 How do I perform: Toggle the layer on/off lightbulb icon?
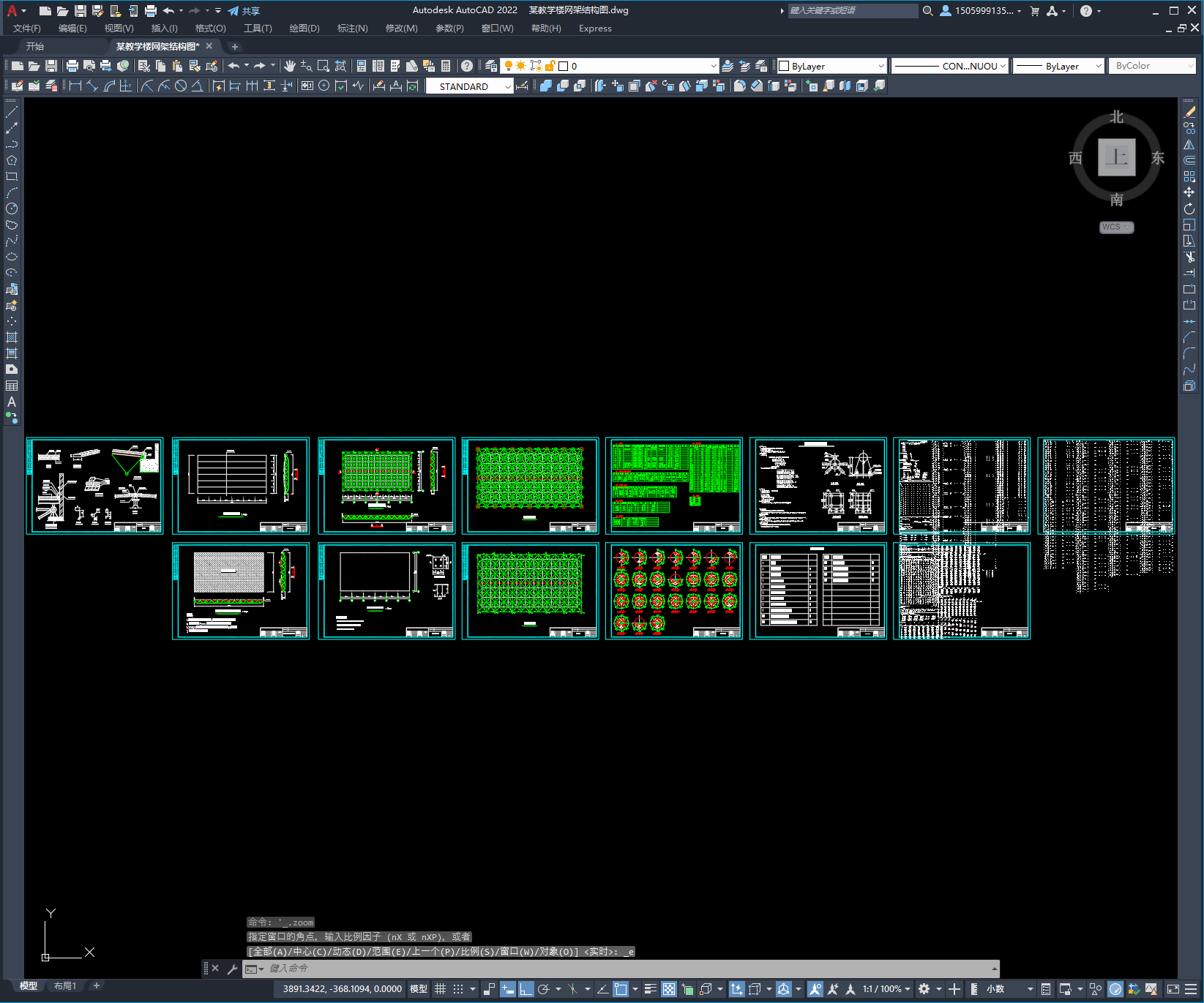pos(508,66)
